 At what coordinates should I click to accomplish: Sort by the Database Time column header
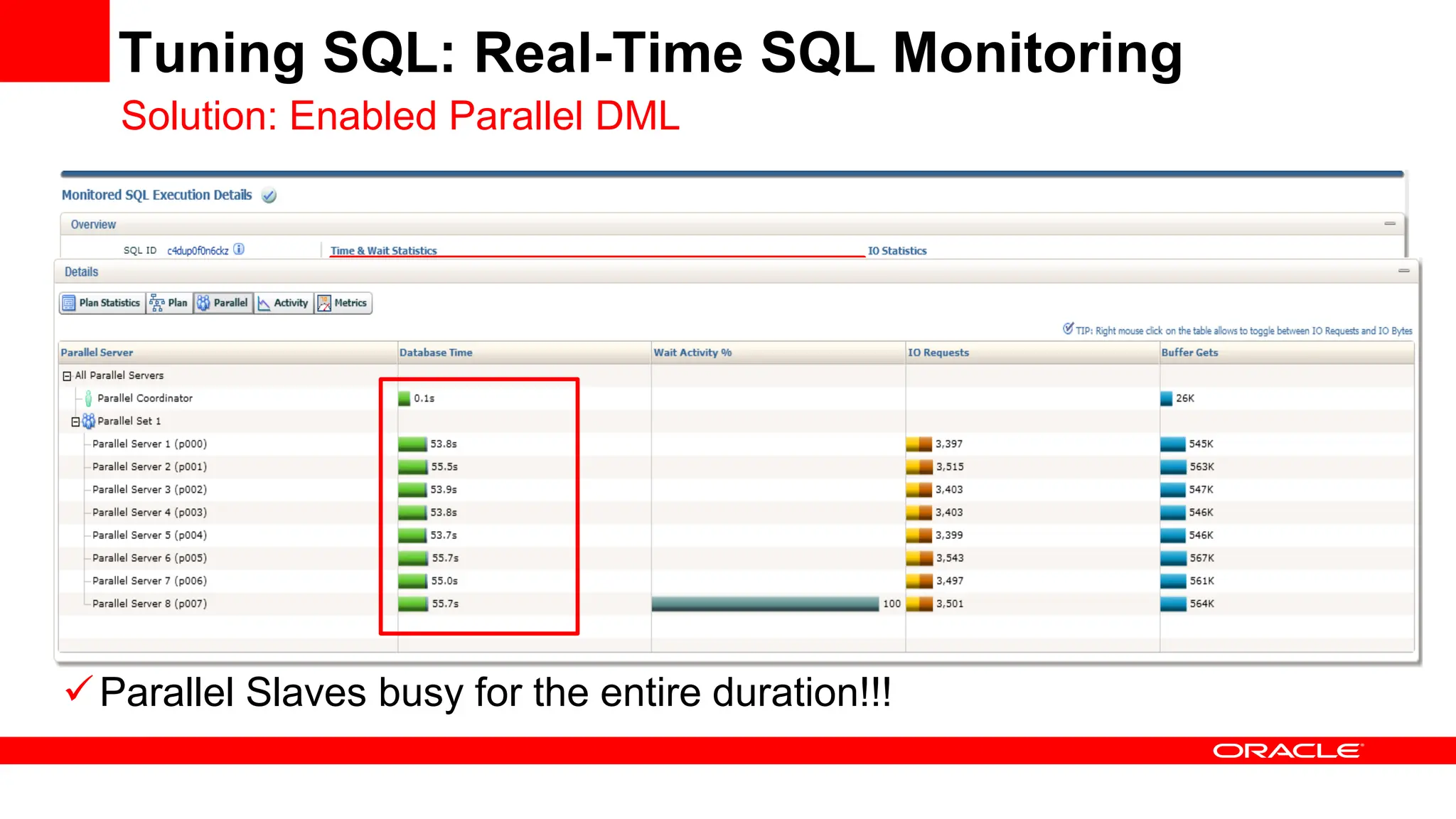435,353
